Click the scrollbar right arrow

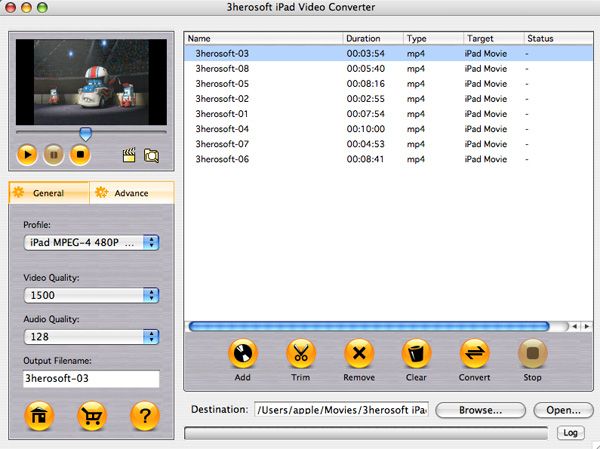pyautogui.click(x=587, y=327)
